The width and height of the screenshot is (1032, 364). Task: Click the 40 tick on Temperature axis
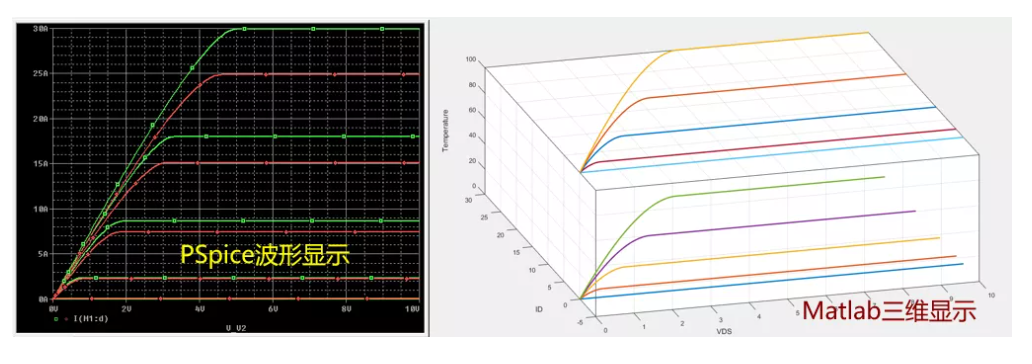click(x=472, y=136)
